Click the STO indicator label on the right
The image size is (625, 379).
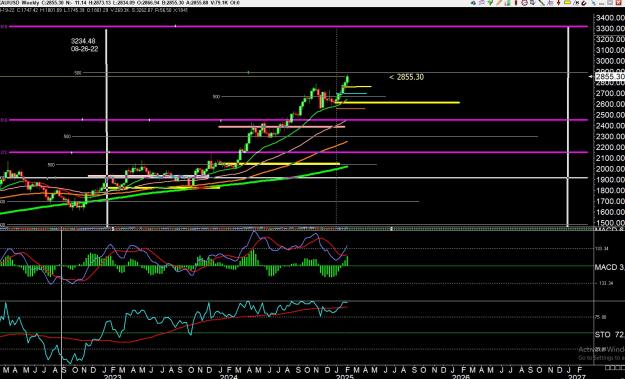[x=609, y=334]
